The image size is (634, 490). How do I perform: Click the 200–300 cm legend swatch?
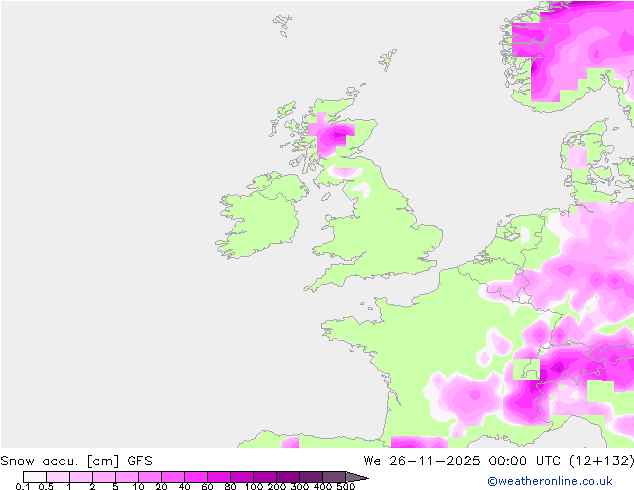tap(288, 477)
